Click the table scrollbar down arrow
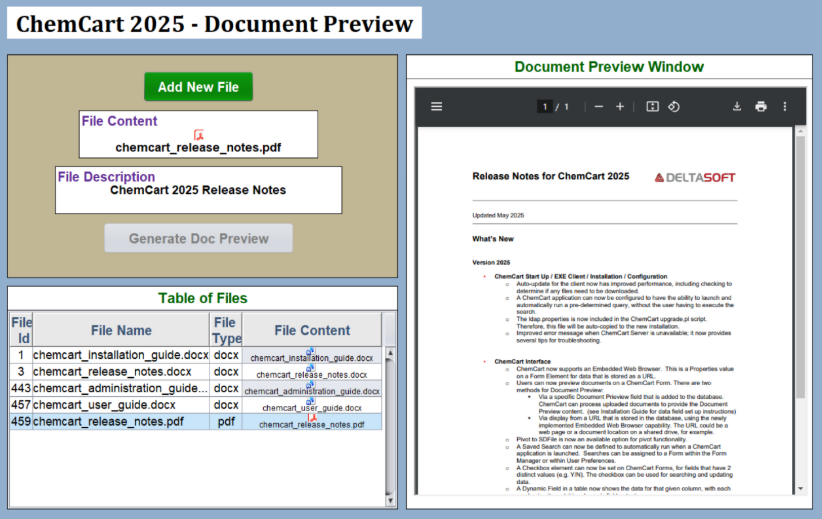This screenshot has height=519, width=822. [x=390, y=501]
